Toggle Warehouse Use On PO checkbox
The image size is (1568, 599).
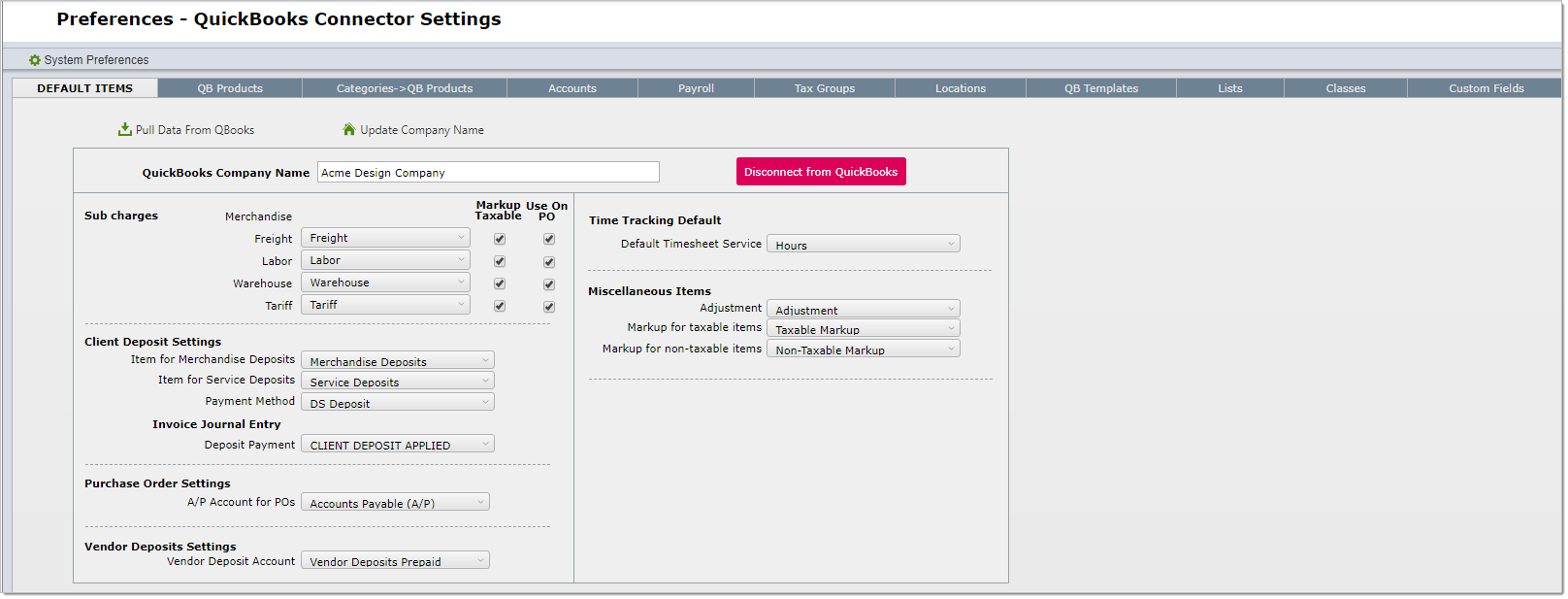(x=549, y=284)
